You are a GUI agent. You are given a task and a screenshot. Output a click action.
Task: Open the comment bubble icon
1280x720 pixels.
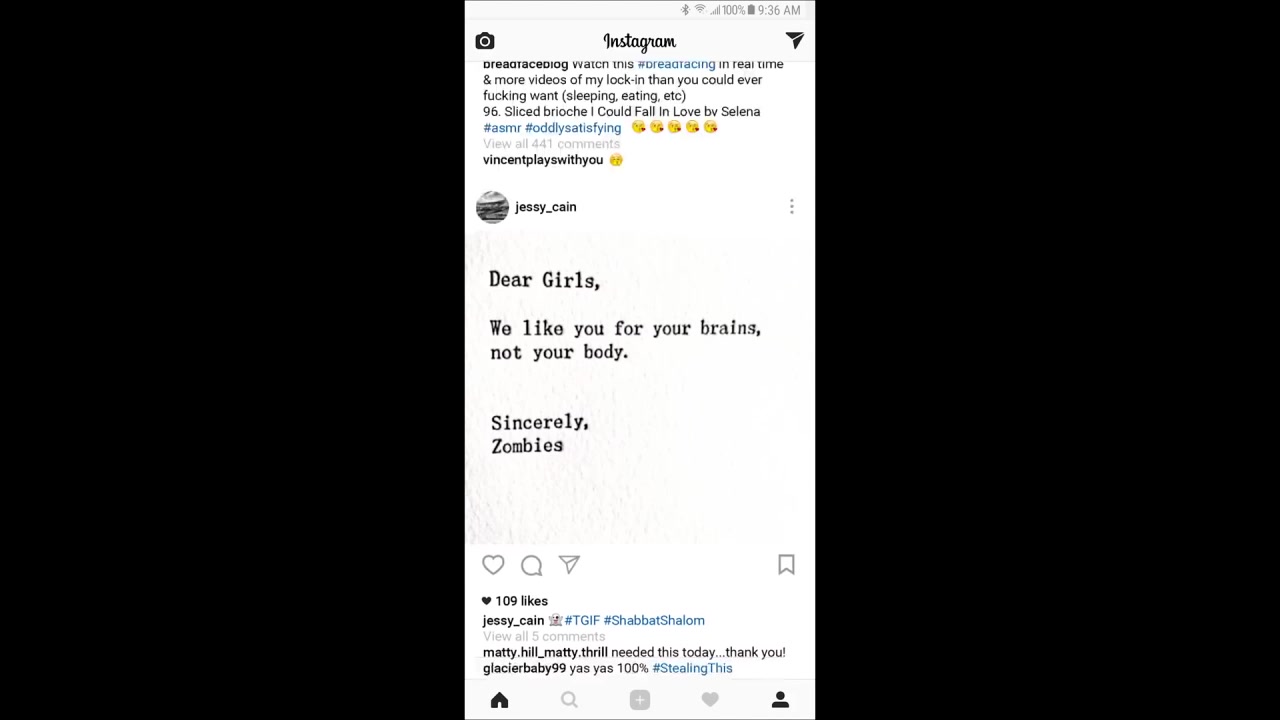coord(531,565)
